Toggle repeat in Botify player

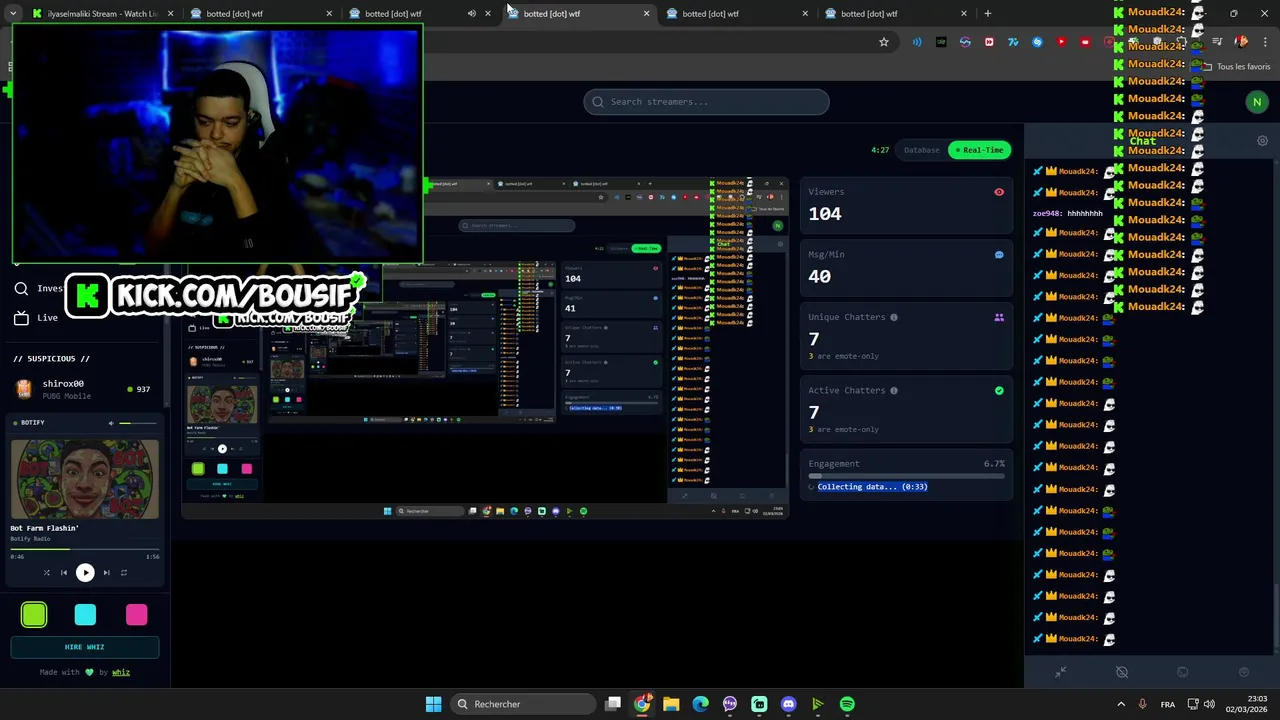click(124, 573)
